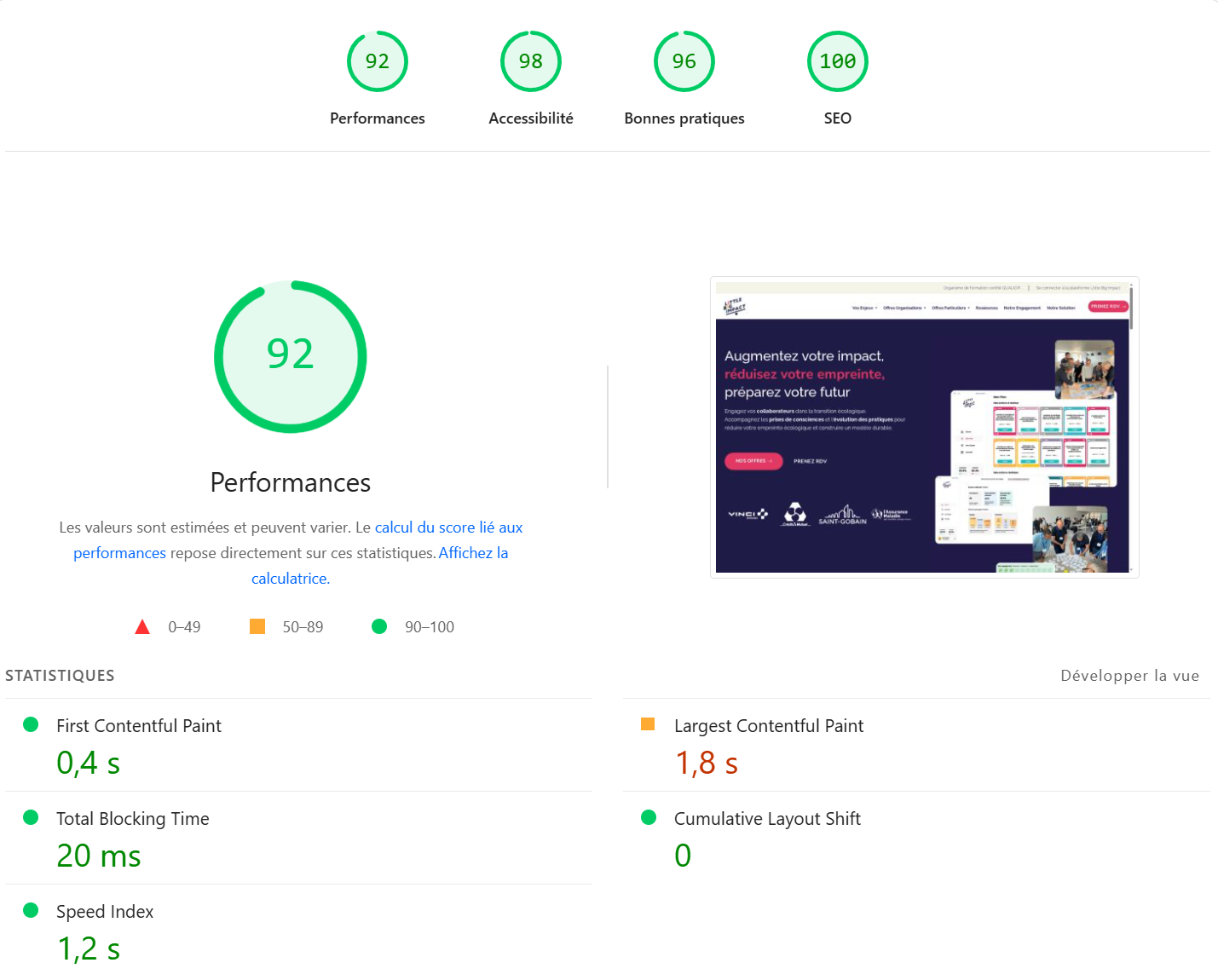Open the Bonnes pratiques category label

[684, 118]
